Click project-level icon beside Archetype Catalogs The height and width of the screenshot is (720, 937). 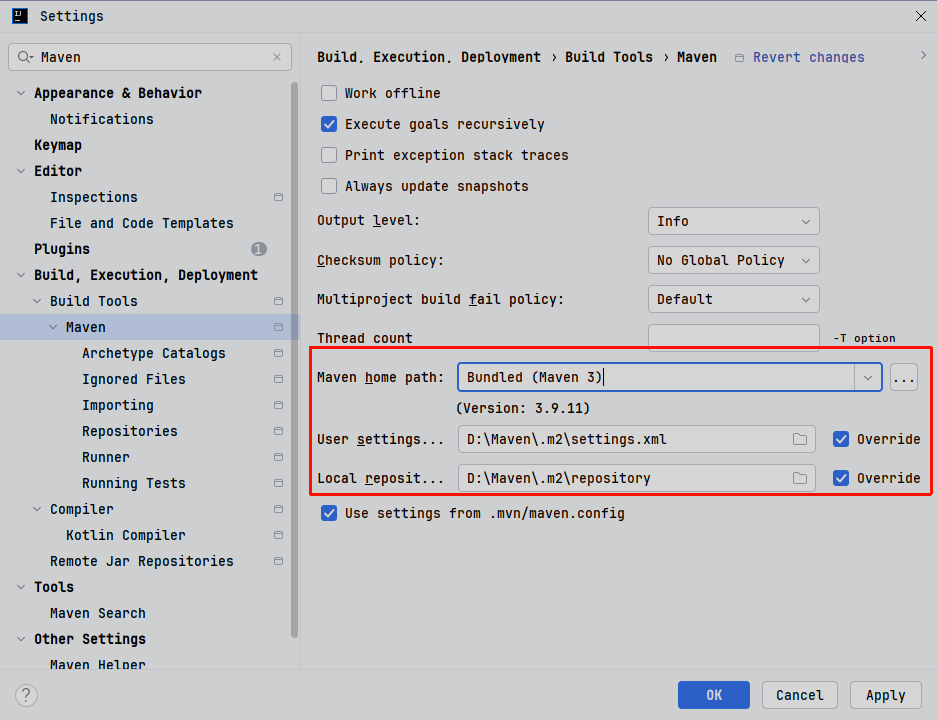pyautogui.click(x=278, y=353)
